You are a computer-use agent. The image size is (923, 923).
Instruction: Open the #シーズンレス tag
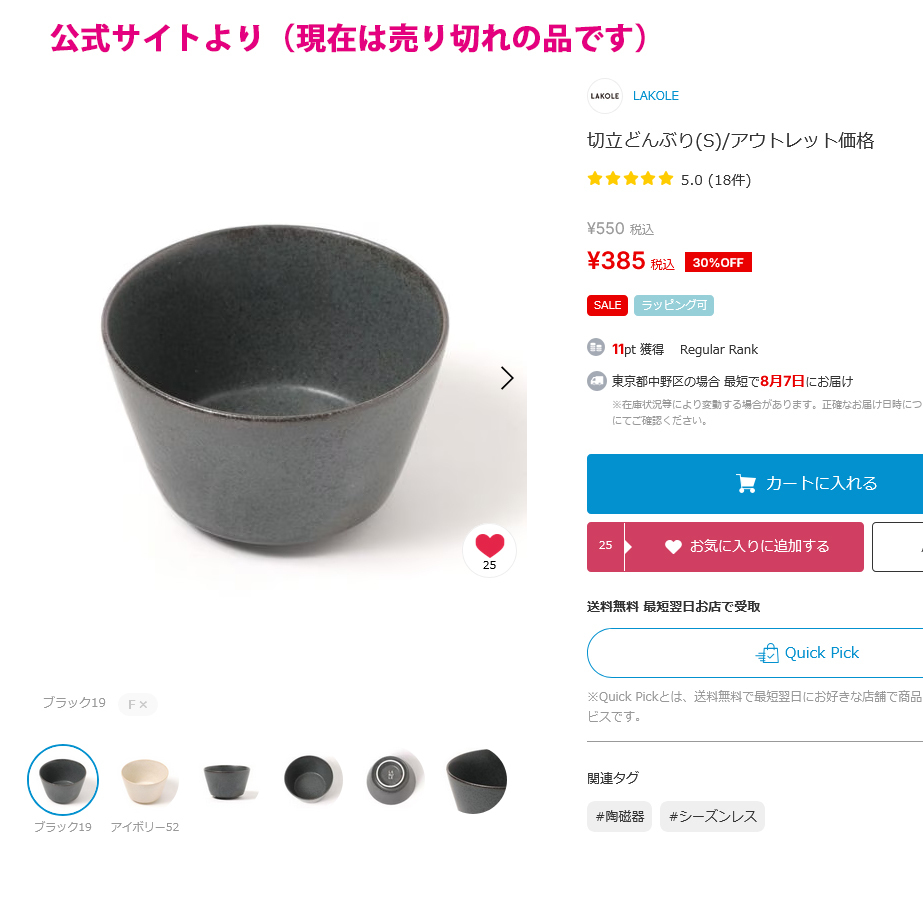pos(712,816)
